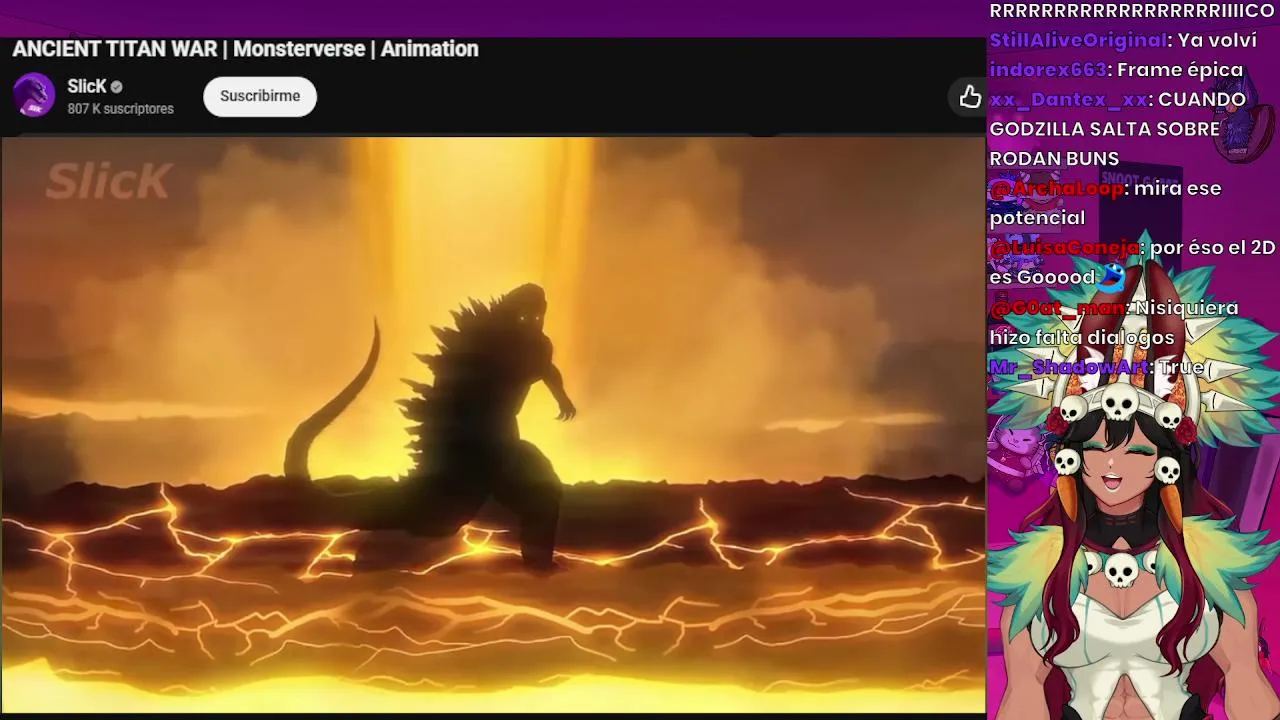Viewport: 1280px width, 720px height.
Task: Click the blue emoji after 'es Gooood'
Action: pos(1112,276)
